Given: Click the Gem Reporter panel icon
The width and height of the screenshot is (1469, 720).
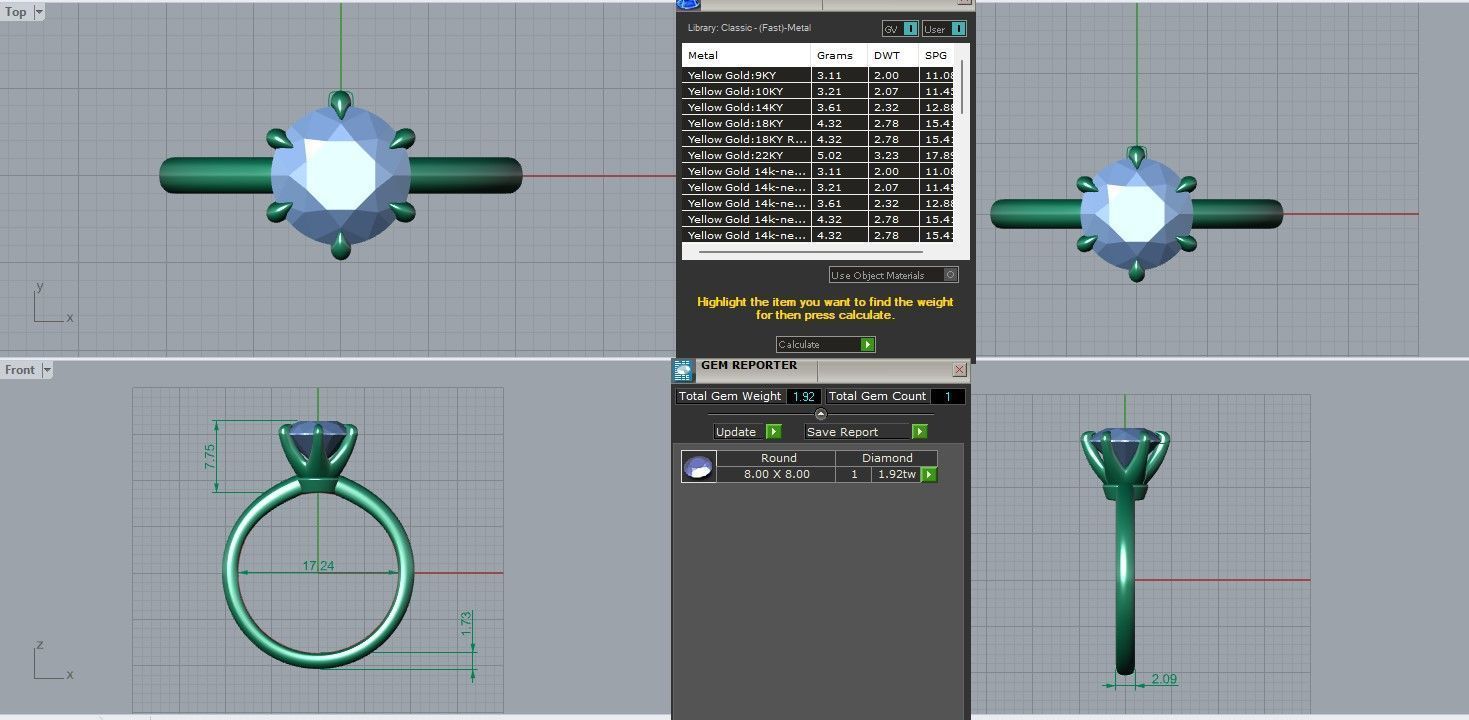Looking at the screenshot, I should (x=684, y=371).
